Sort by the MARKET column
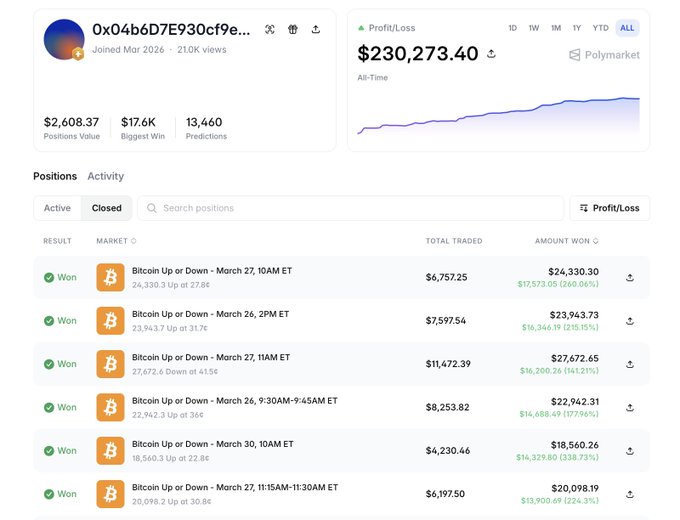680x520 pixels. (116, 241)
